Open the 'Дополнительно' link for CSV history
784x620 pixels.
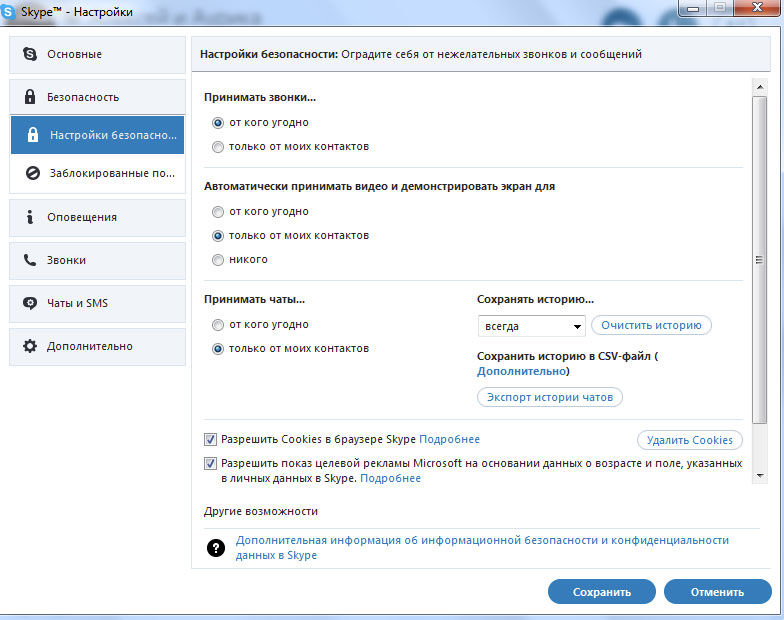(522, 371)
